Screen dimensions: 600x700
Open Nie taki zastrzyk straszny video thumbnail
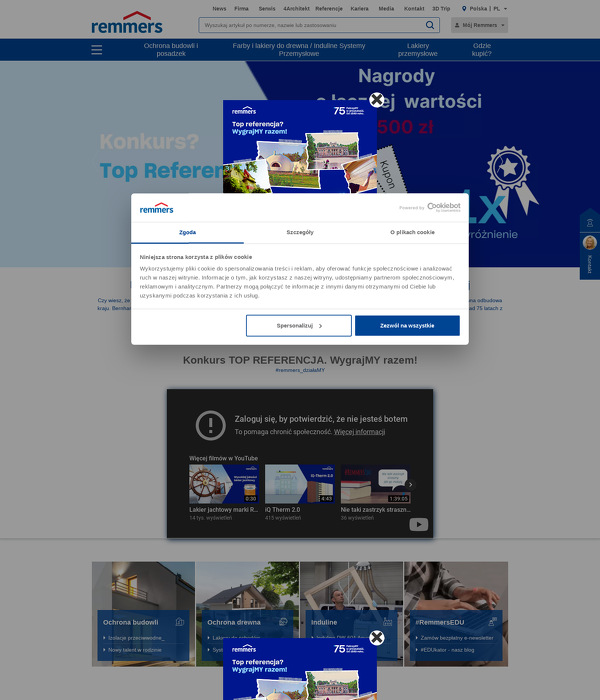[375, 484]
